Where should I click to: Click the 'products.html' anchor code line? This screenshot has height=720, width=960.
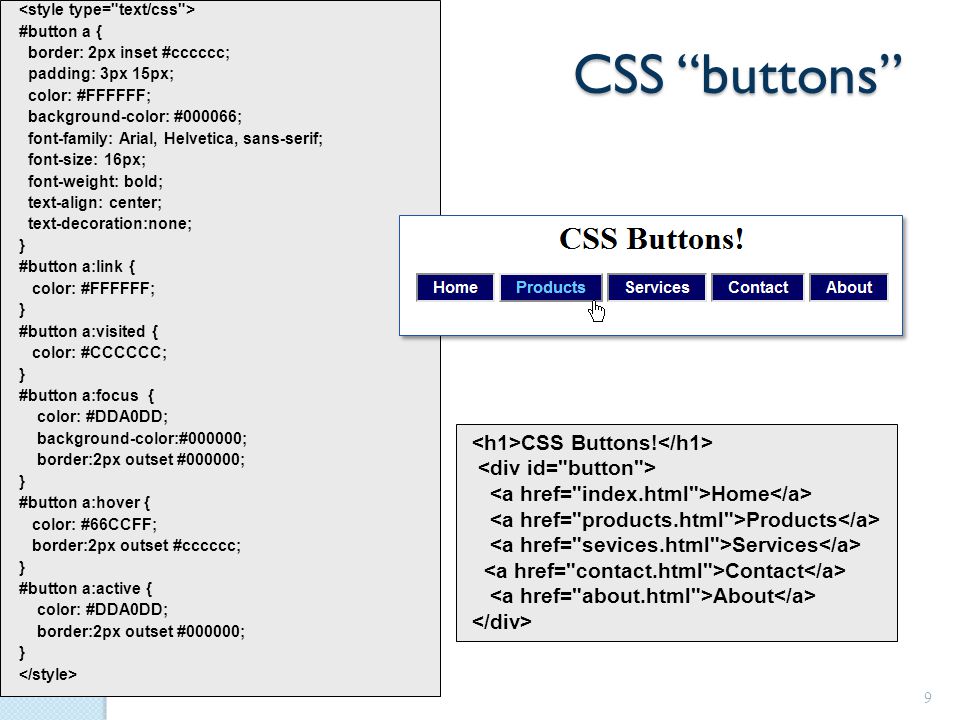pyautogui.click(x=684, y=520)
